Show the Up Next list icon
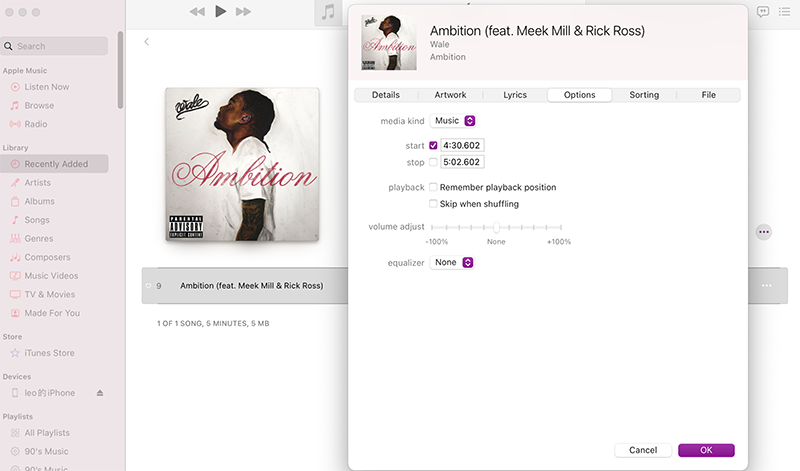800x471 pixels. (784, 11)
